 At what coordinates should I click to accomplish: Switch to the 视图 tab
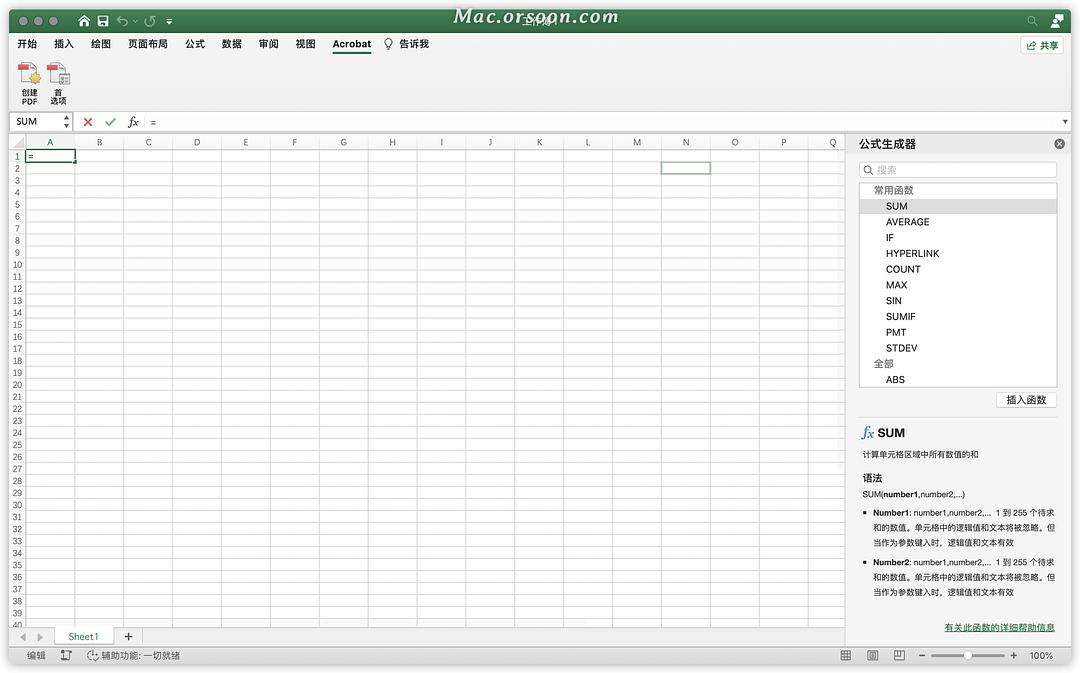(x=305, y=44)
